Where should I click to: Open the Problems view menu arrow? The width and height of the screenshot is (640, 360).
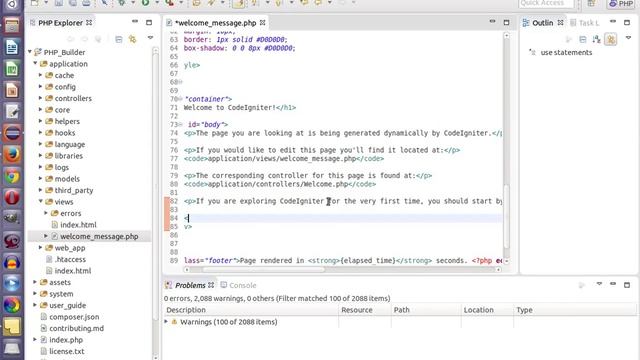coord(599,284)
